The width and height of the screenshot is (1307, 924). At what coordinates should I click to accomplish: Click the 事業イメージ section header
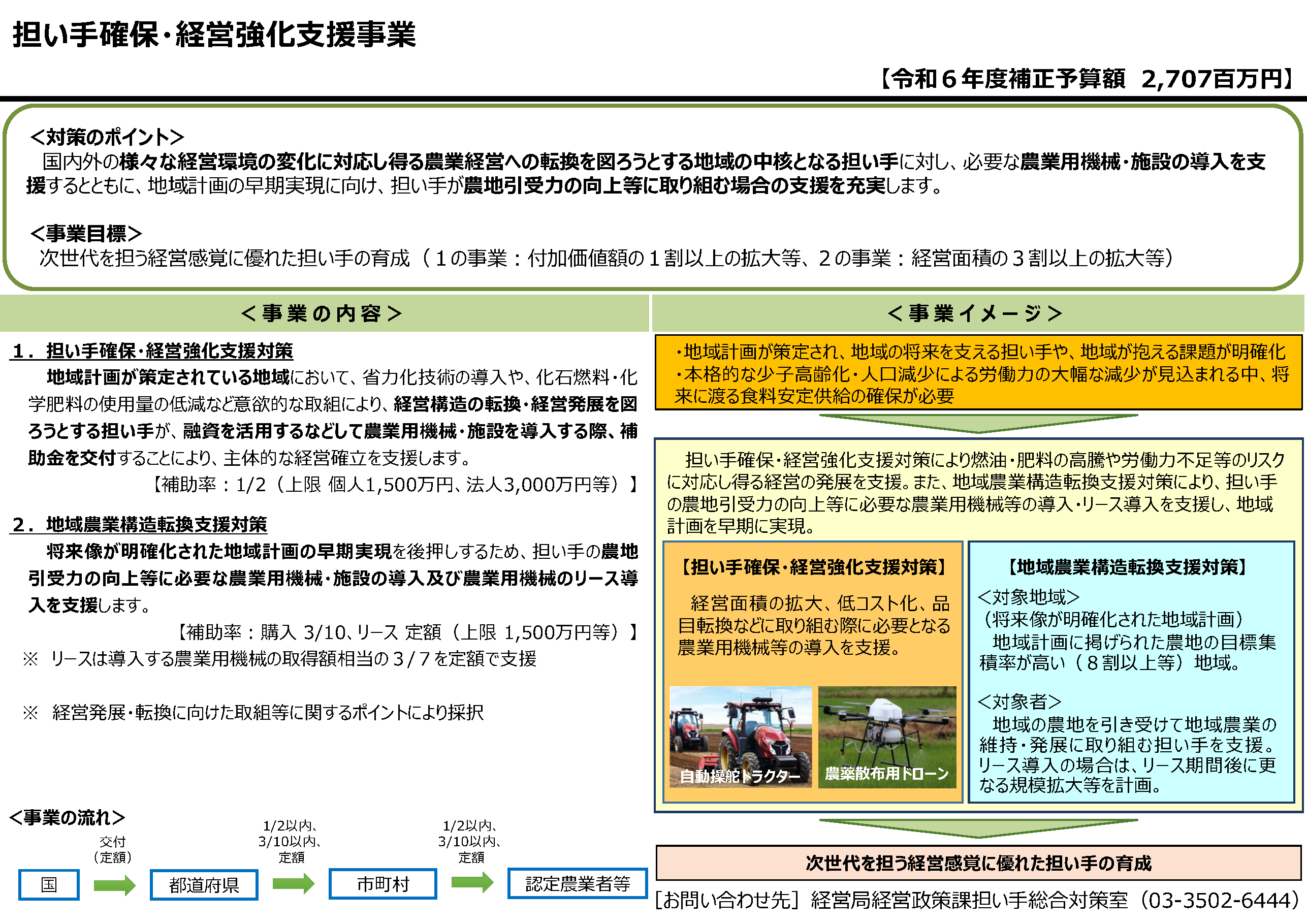pos(975,313)
